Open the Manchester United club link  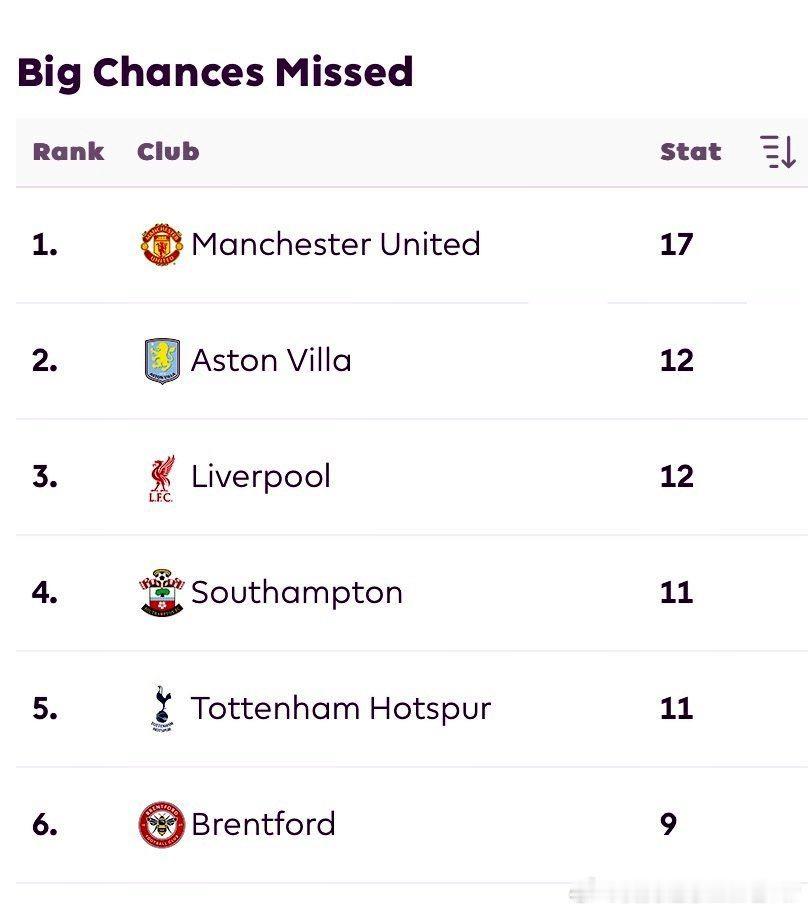pos(335,244)
